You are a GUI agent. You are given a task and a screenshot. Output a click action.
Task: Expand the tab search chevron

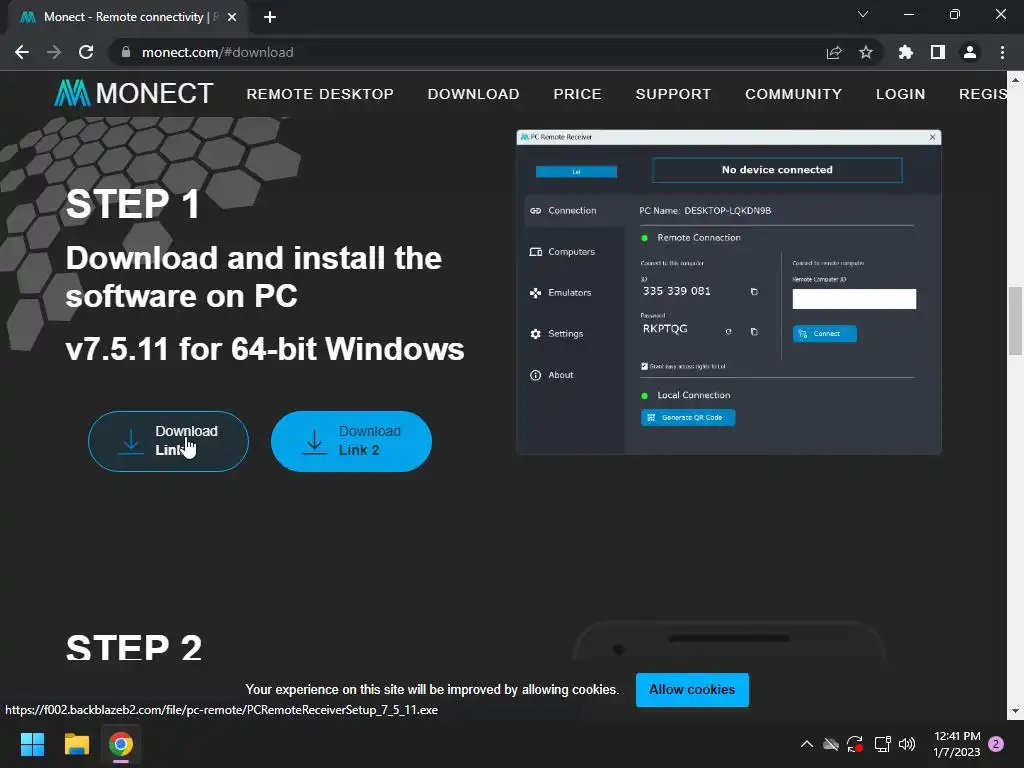(x=863, y=14)
